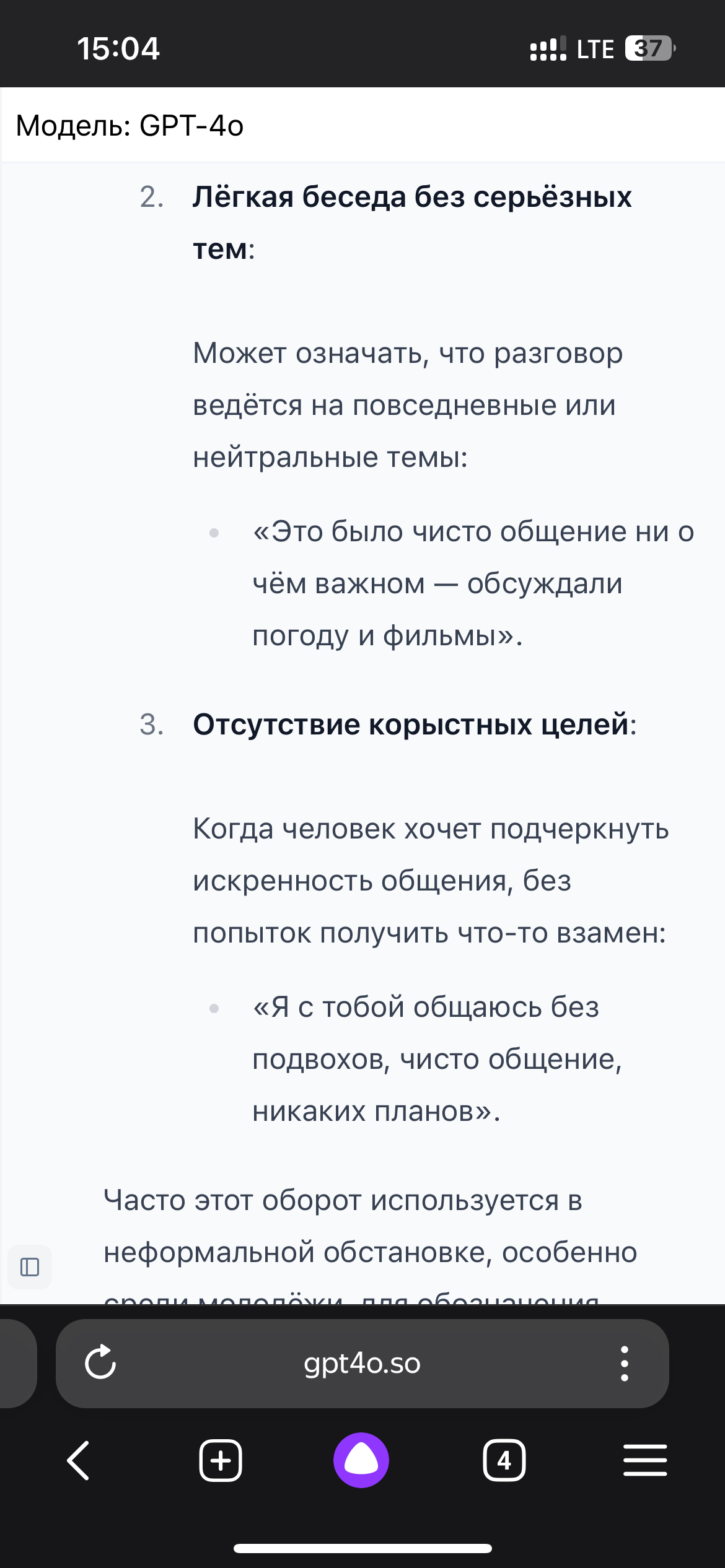Tap battery indicator showing 37
This screenshot has height=1568, width=725.
[650, 48]
